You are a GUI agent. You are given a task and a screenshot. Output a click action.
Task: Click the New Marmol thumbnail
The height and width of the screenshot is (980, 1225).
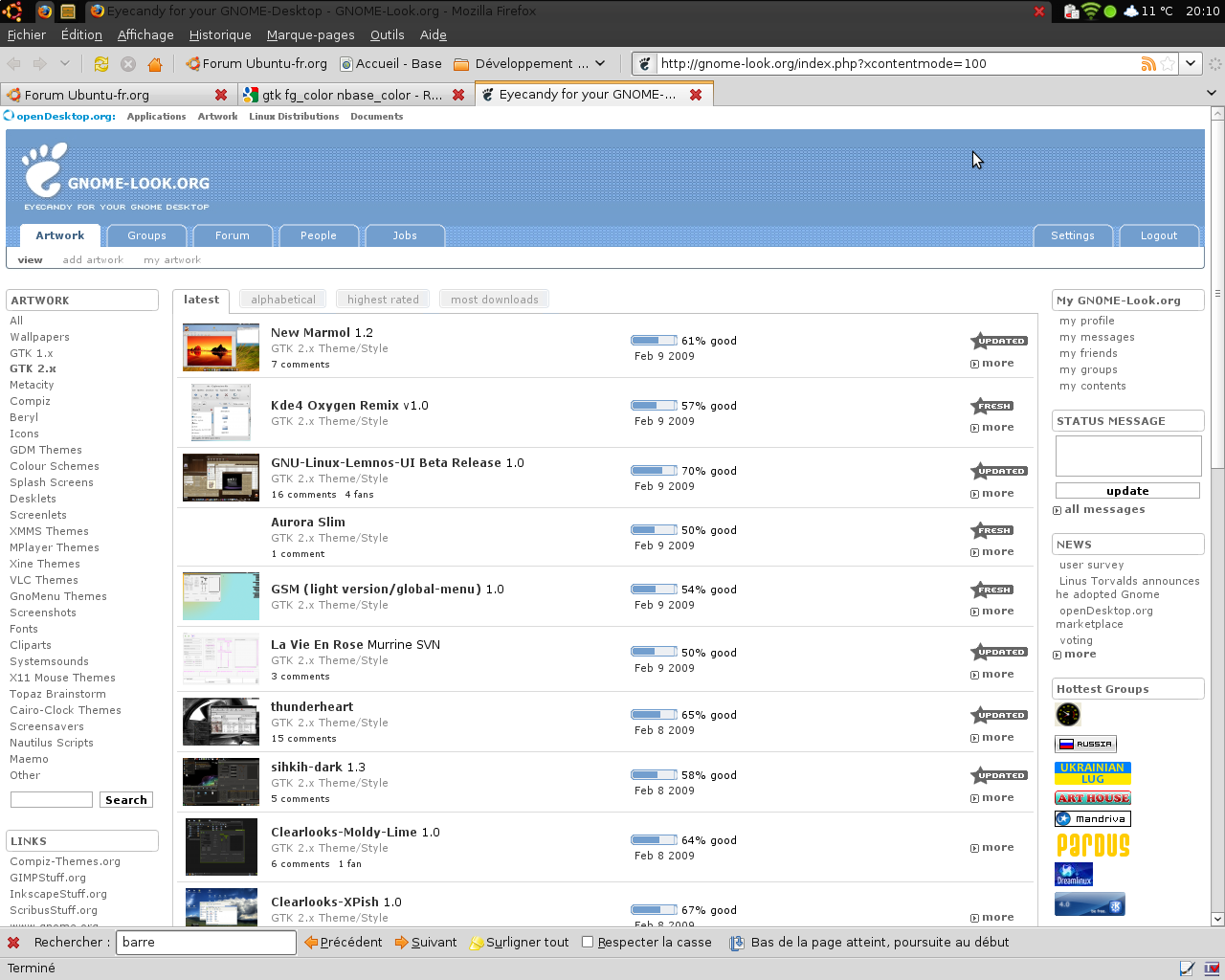(x=221, y=347)
